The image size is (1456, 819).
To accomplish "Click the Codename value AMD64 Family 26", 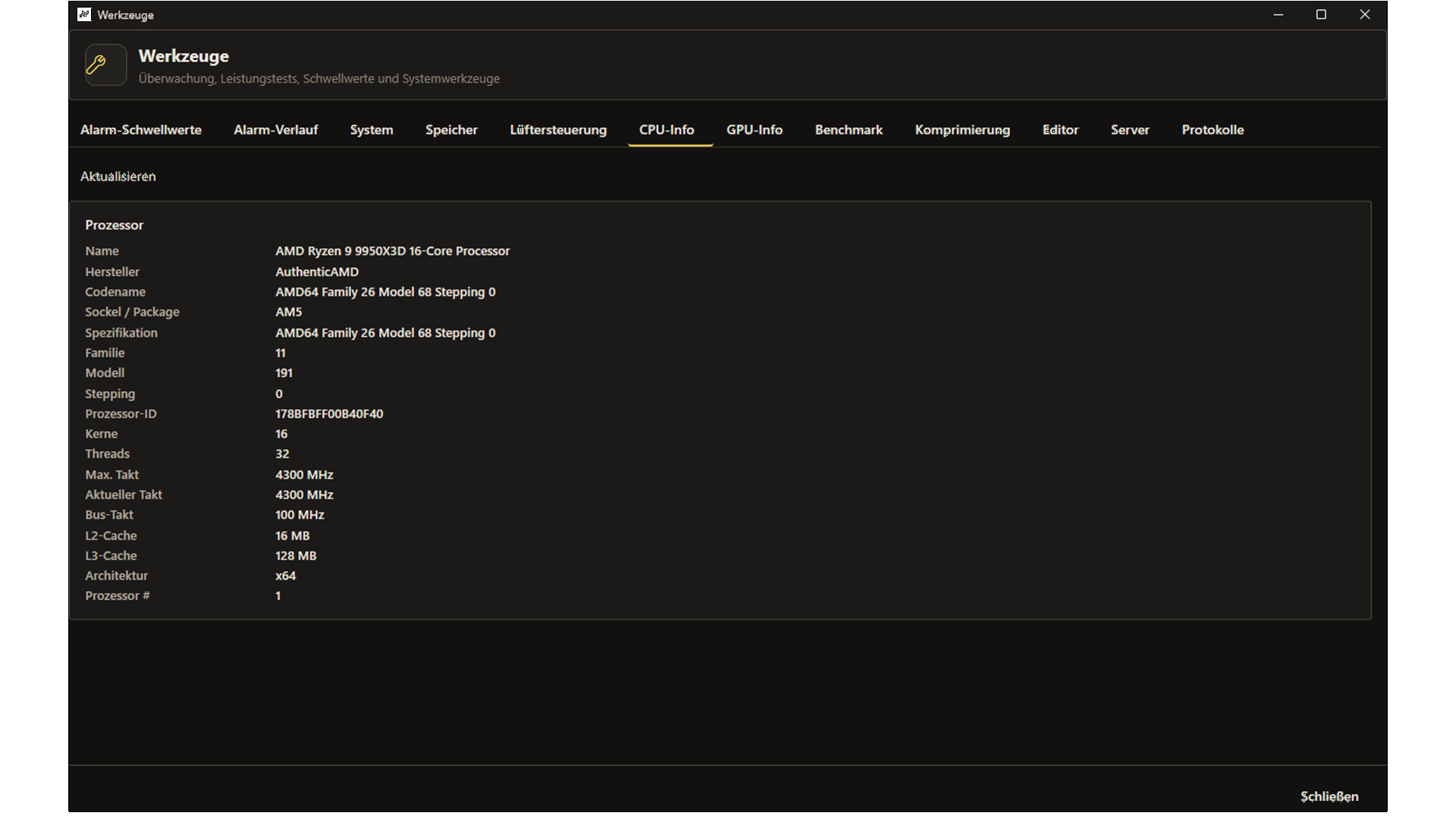I will [385, 292].
